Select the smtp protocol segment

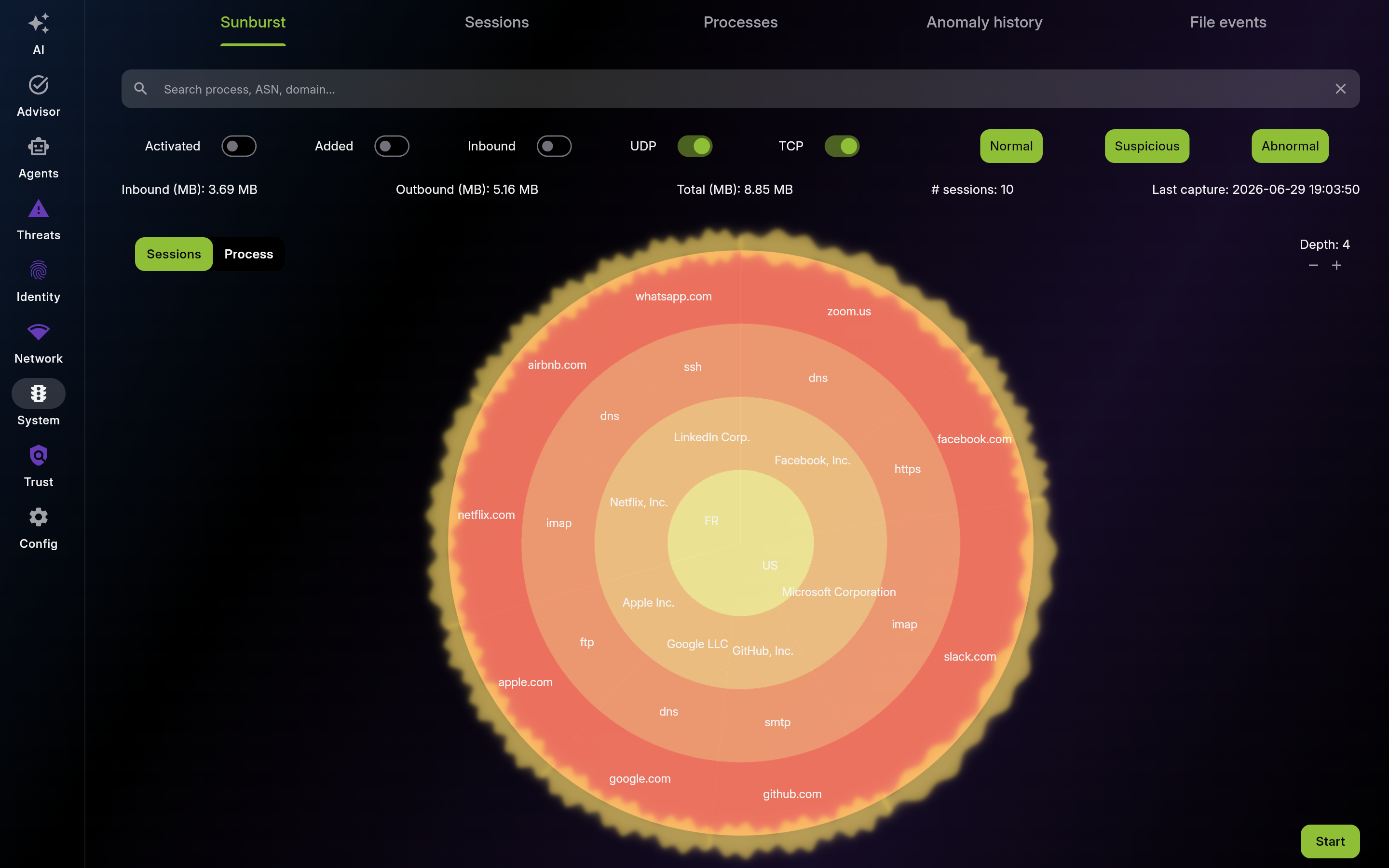(x=777, y=723)
